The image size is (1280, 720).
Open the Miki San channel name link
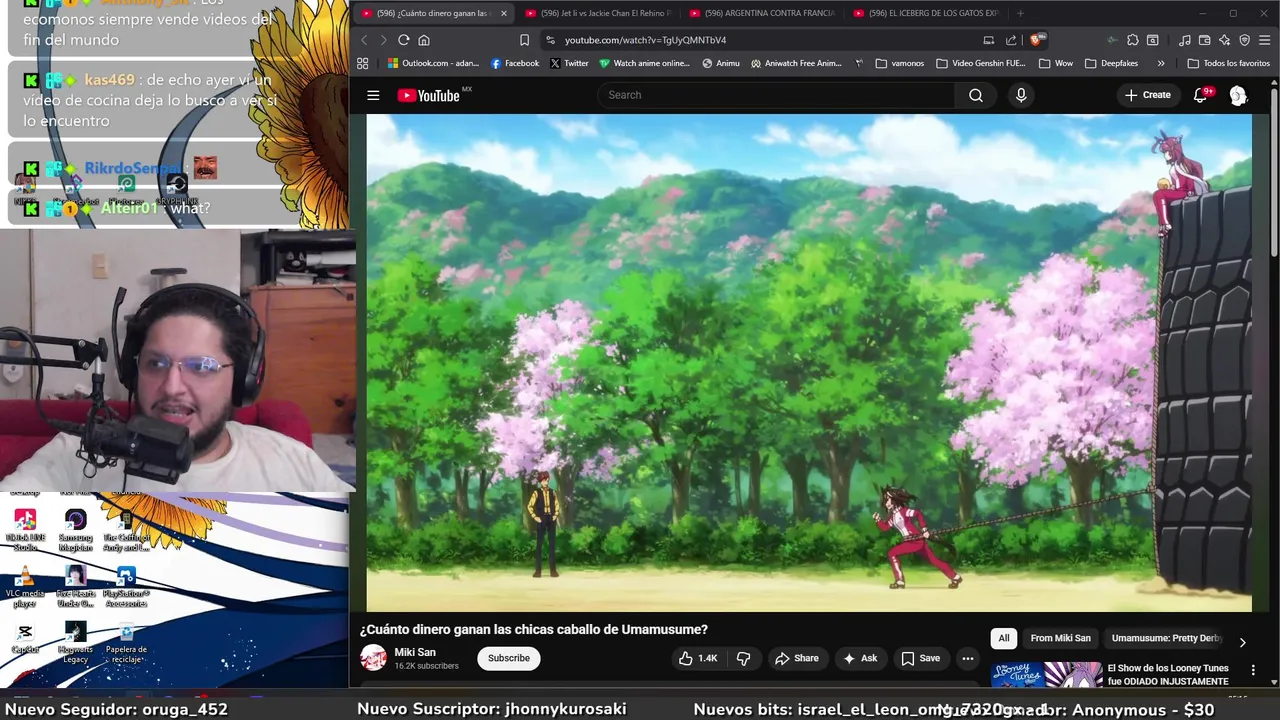415,652
